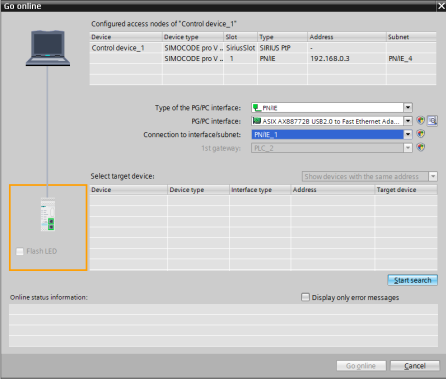
Task: Click the shield icon beside 1st gateway
Action: click(421, 147)
